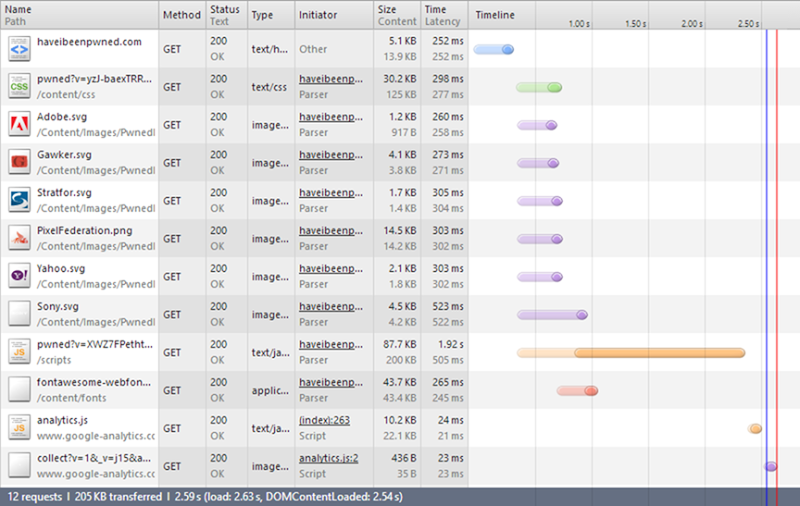Open initiator link in the pwned css row

(x=331, y=79)
